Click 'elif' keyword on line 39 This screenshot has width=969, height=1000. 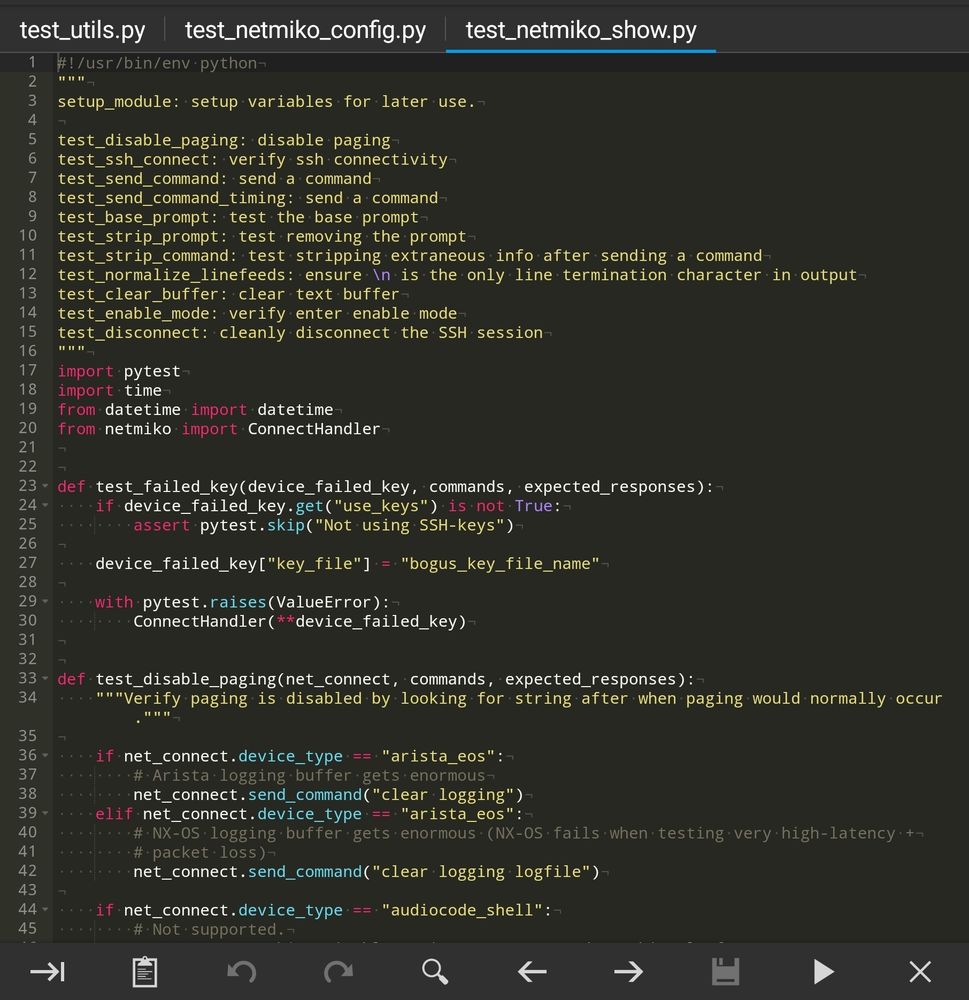coord(114,814)
